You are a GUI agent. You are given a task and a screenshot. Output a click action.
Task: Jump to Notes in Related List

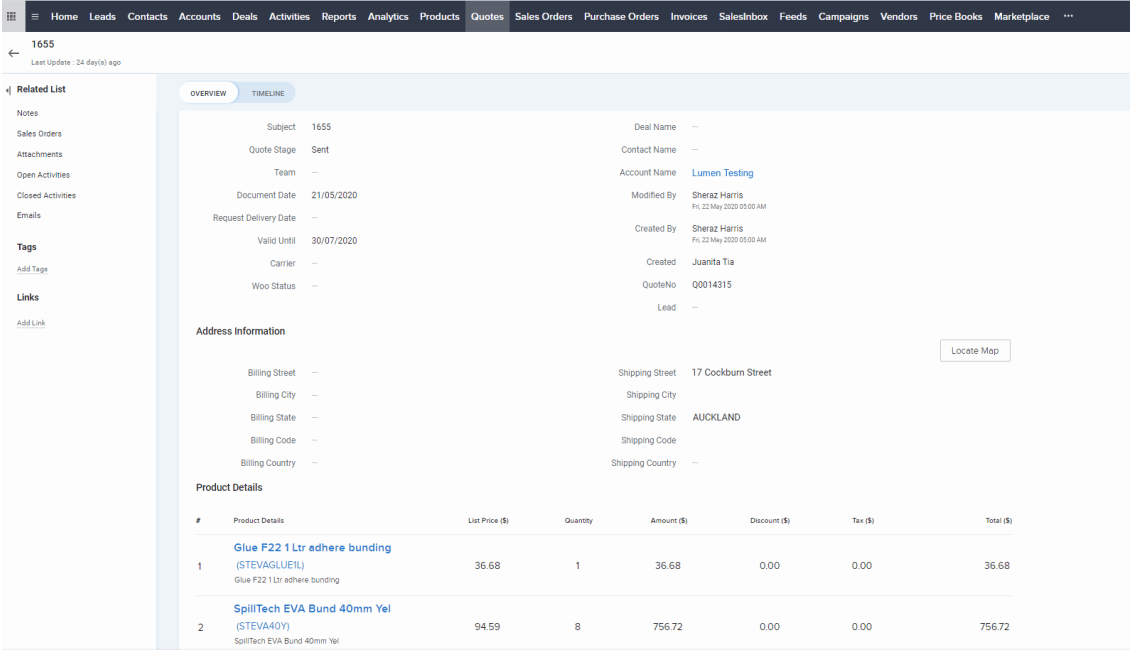tap(27, 113)
